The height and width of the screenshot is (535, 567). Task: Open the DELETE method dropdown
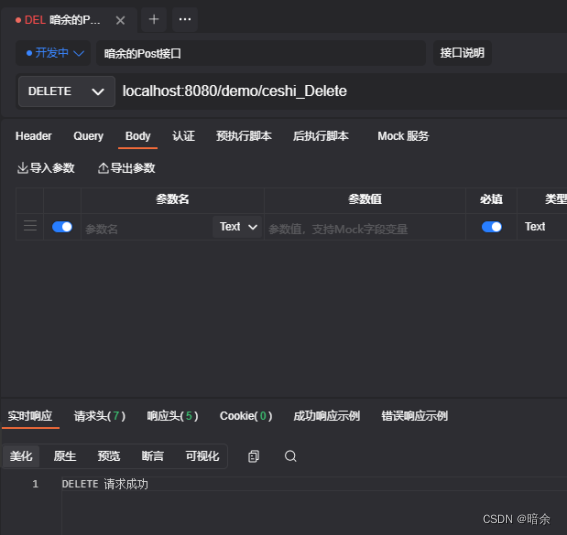click(67, 91)
